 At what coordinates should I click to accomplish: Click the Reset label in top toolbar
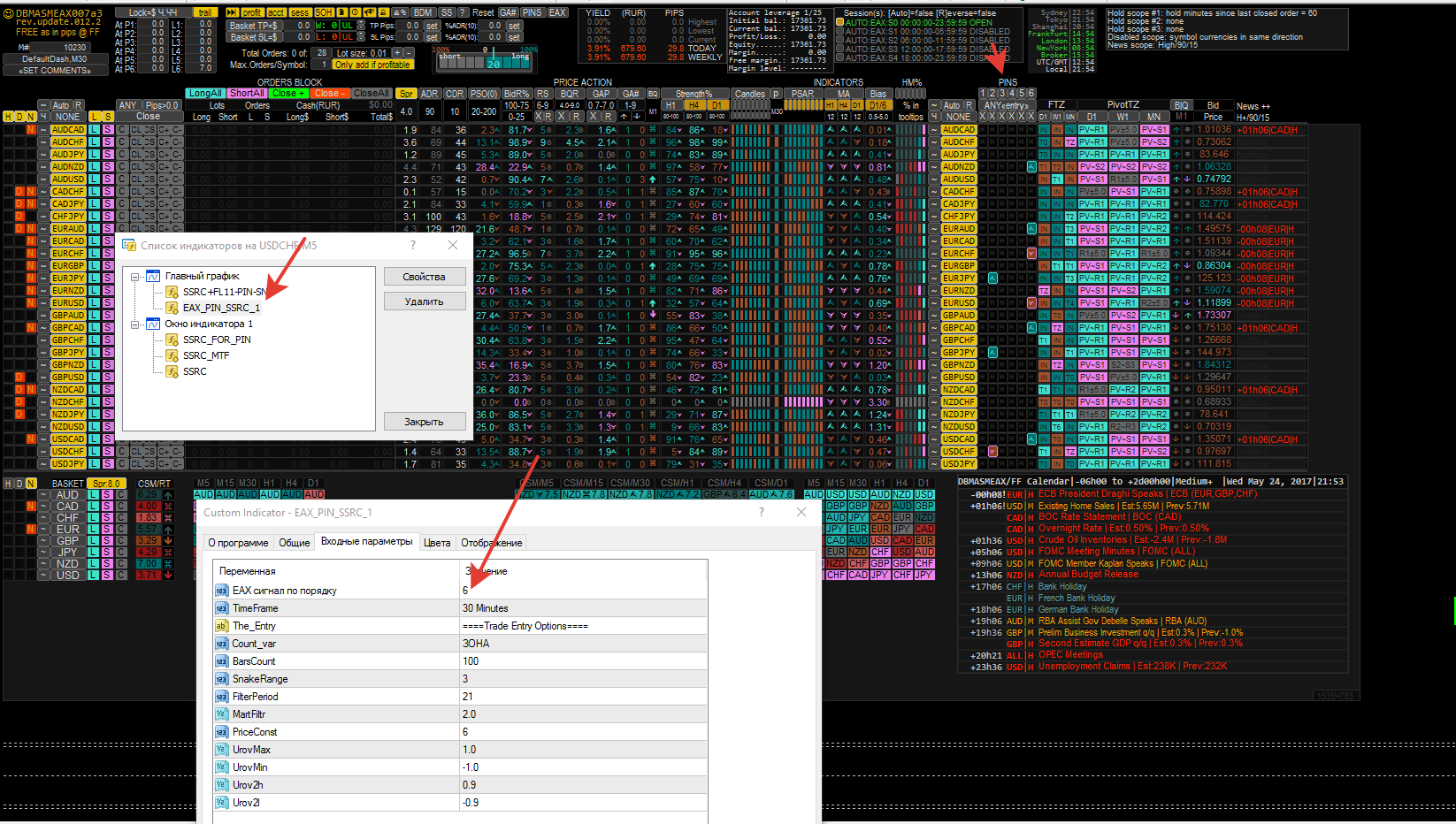483,12
